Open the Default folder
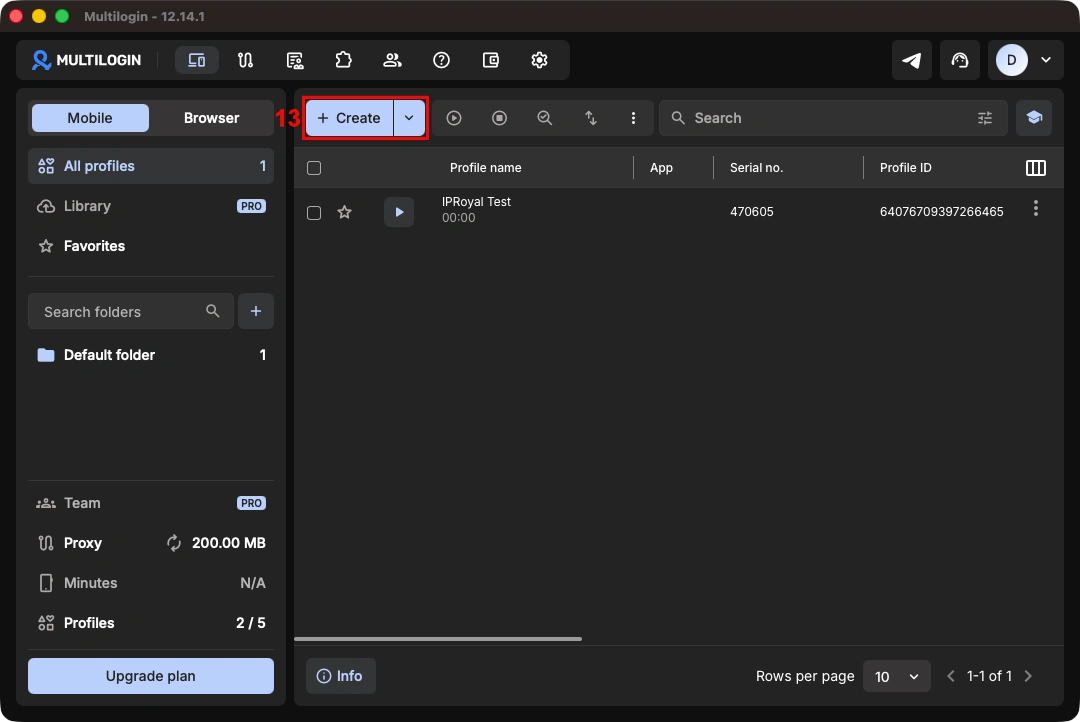Screen dimensions: 1080x722 click(x=151, y=355)
